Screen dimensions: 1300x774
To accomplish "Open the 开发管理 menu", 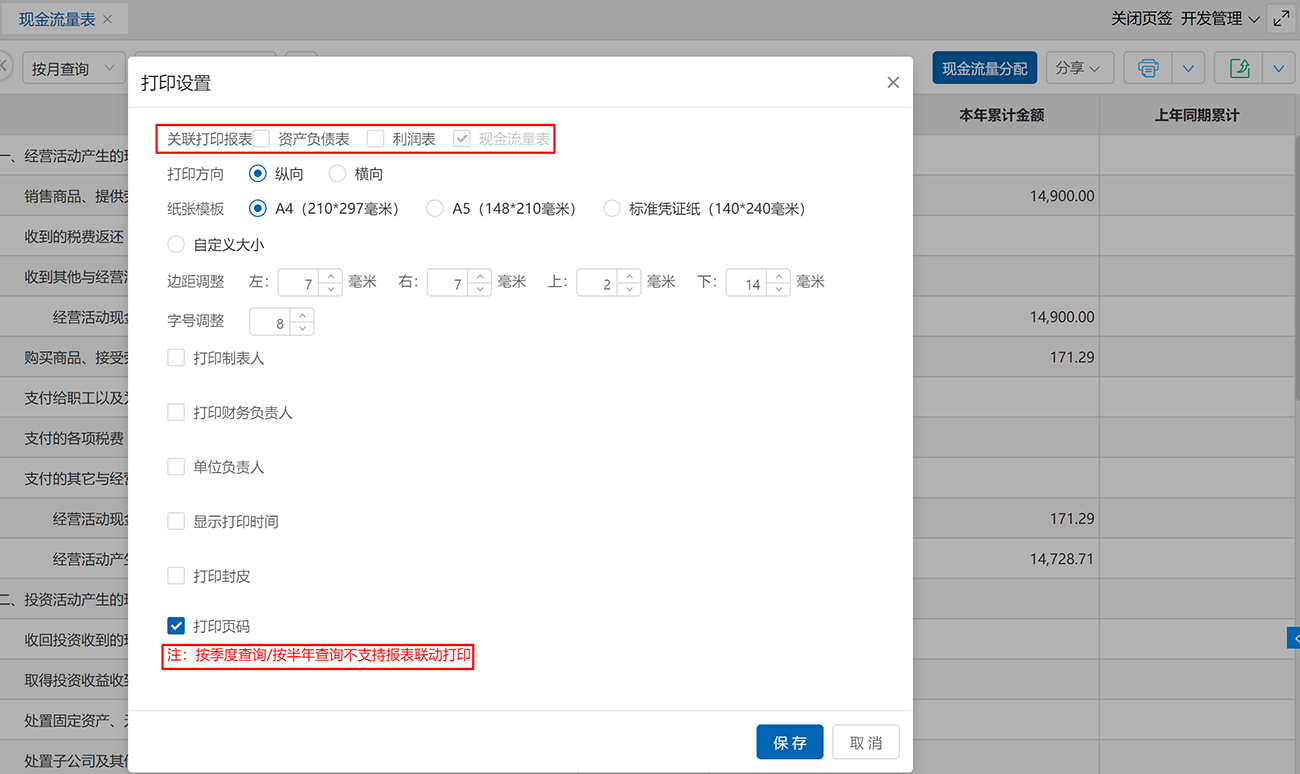I will 1219,19.
